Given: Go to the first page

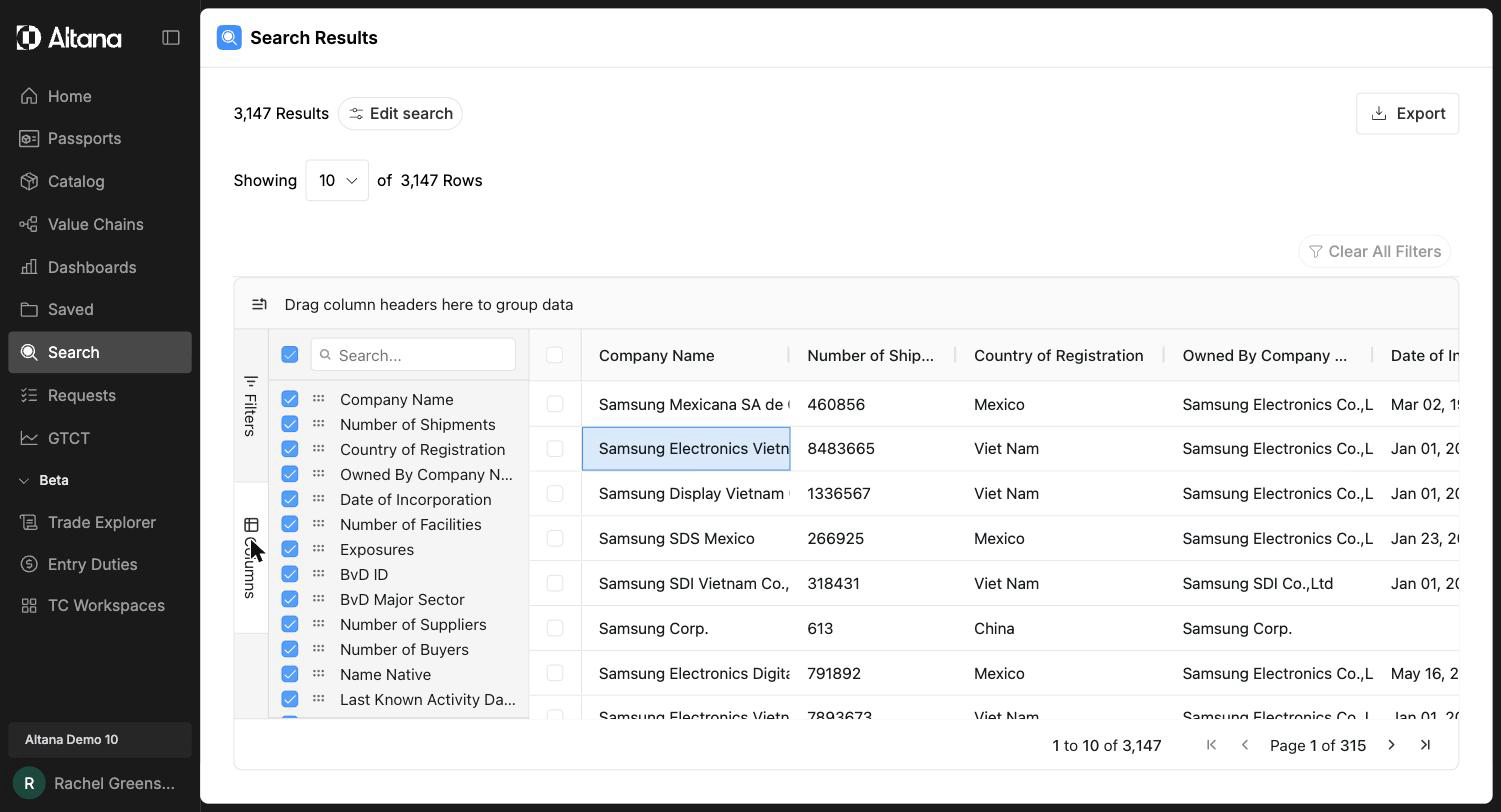Looking at the screenshot, I should [1211, 745].
